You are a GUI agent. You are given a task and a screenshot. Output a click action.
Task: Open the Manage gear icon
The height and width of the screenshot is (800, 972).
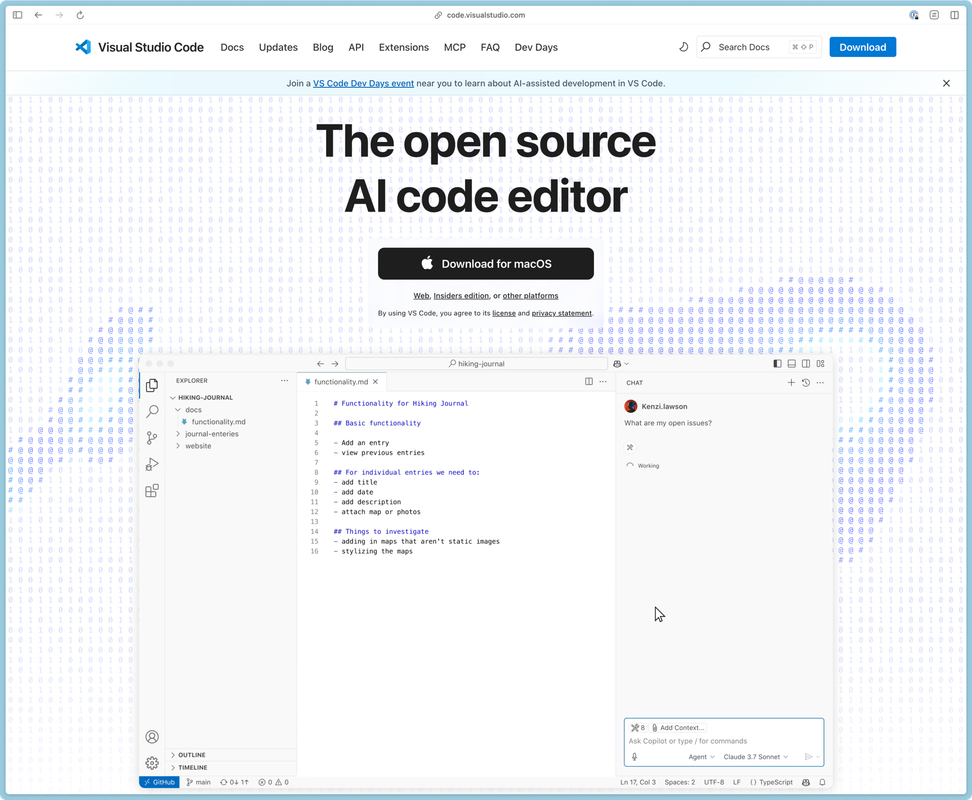[152, 763]
